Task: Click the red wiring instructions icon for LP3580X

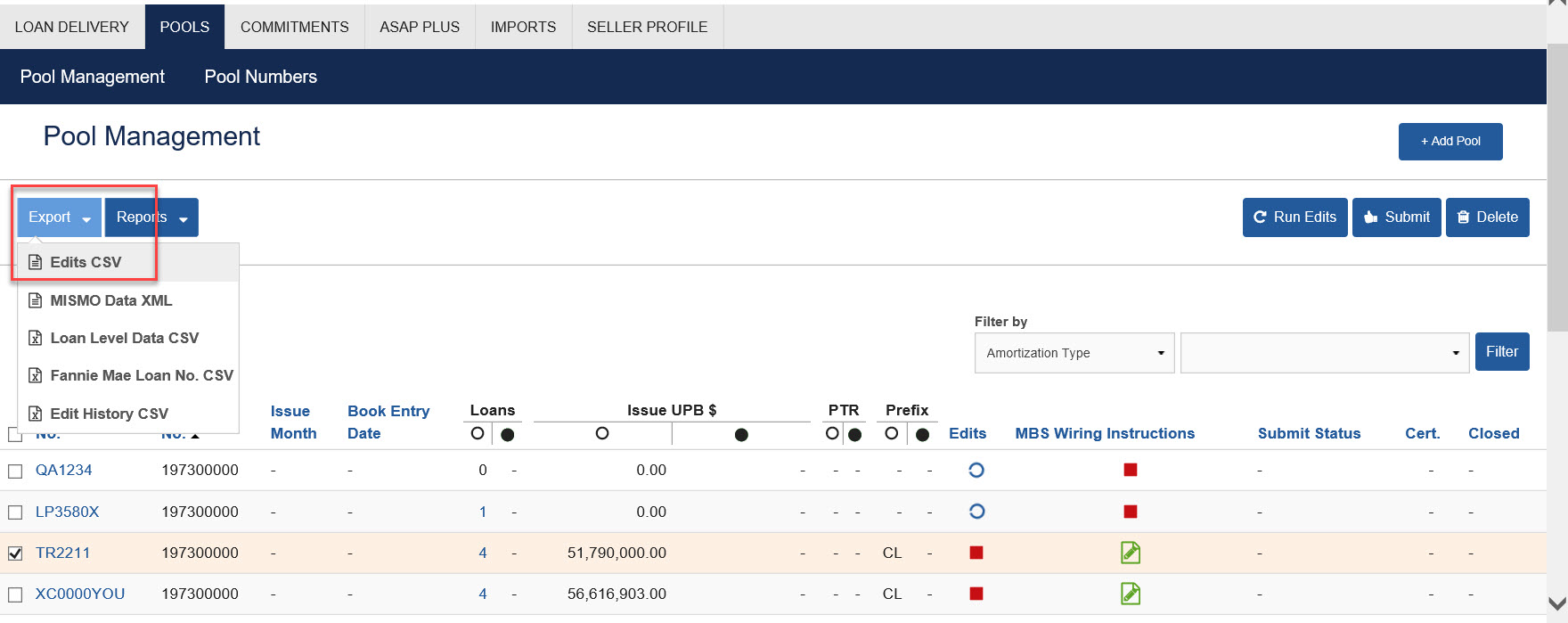Action: point(1131,512)
